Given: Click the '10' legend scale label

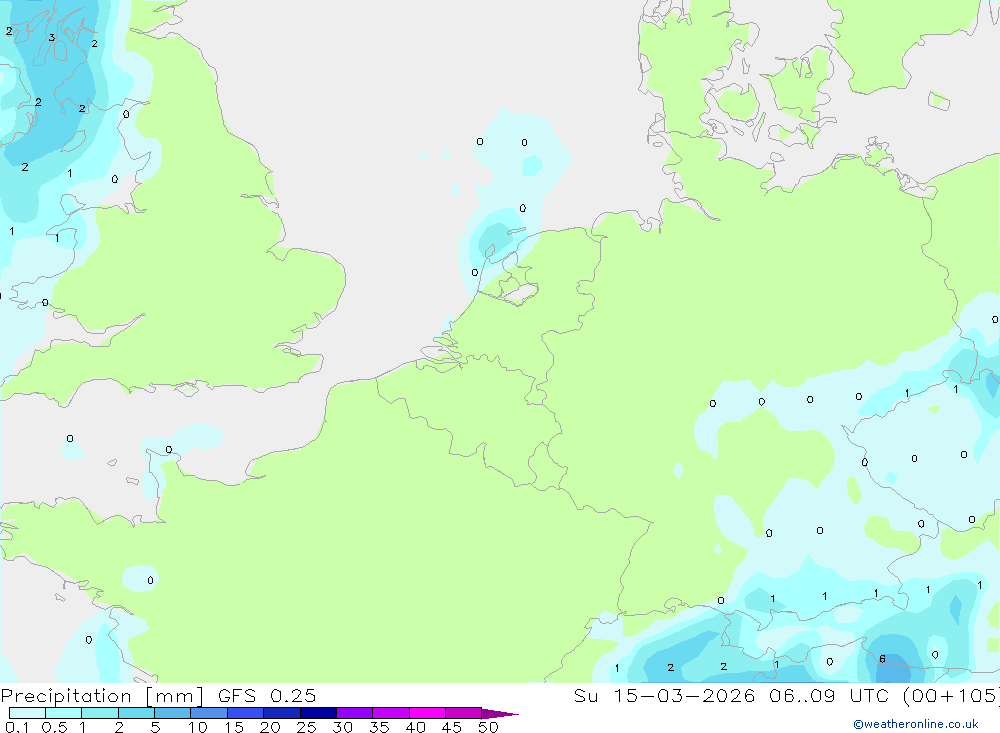Looking at the screenshot, I should [x=197, y=727].
